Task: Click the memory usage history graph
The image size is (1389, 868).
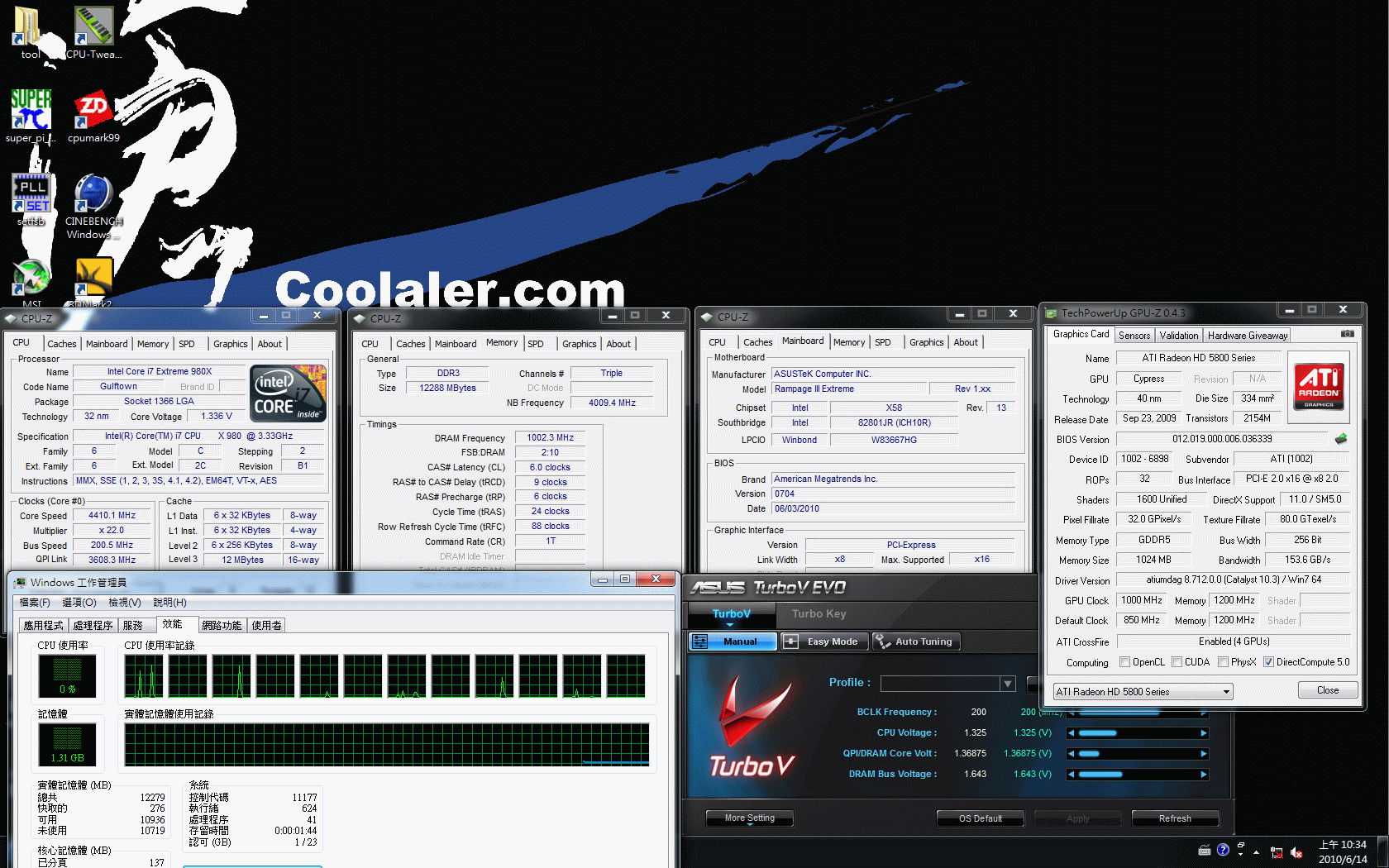Action: pyautogui.click(x=387, y=745)
